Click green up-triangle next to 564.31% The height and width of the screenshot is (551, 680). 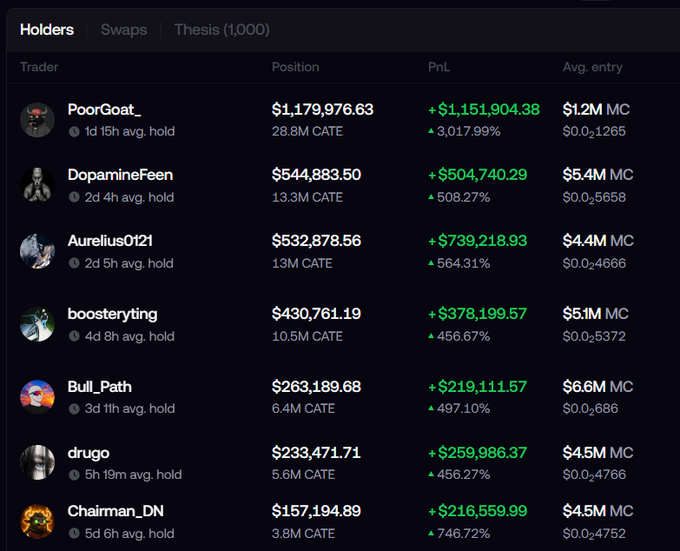click(431, 263)
